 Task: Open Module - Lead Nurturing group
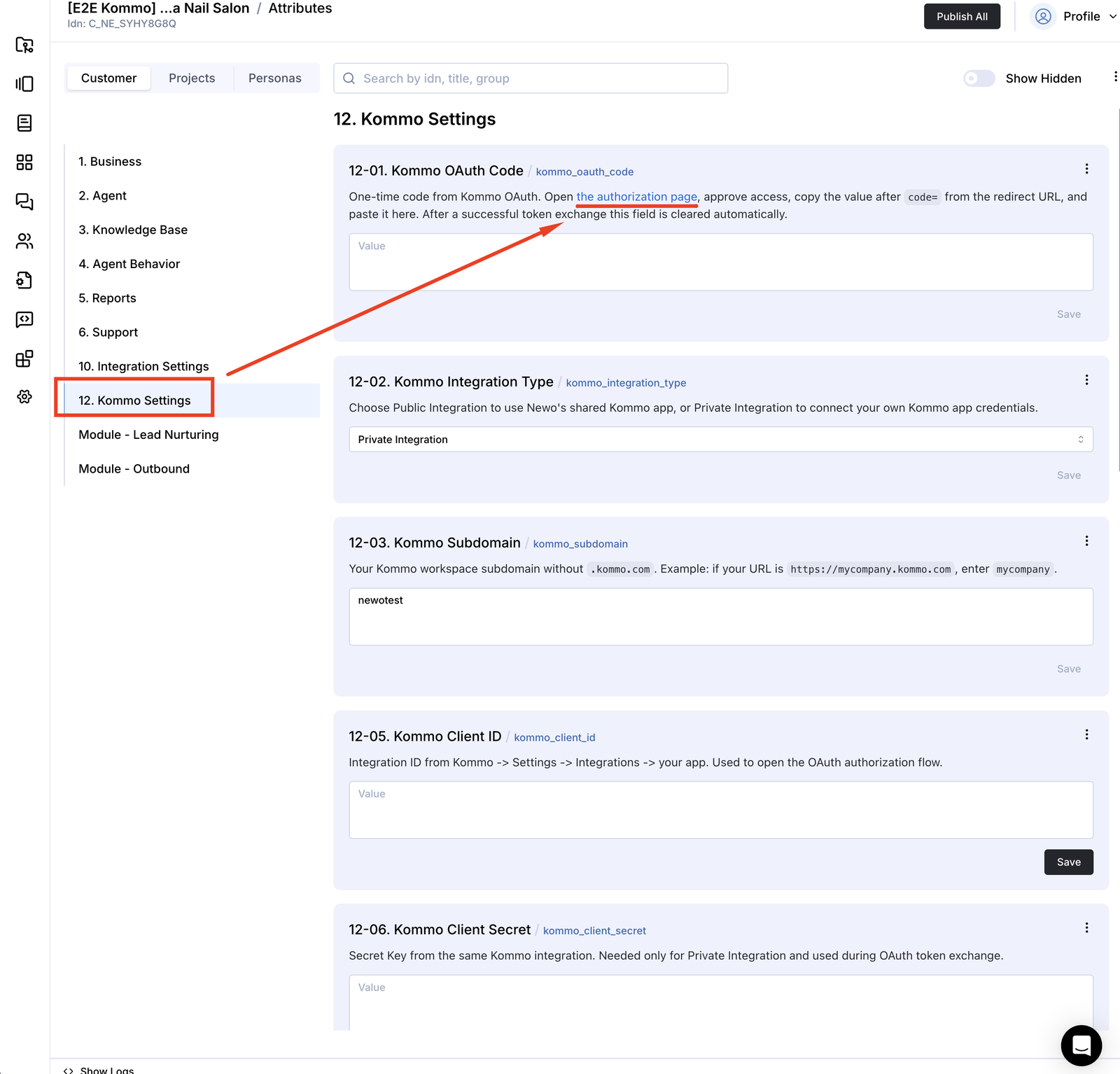click(148, 435)
